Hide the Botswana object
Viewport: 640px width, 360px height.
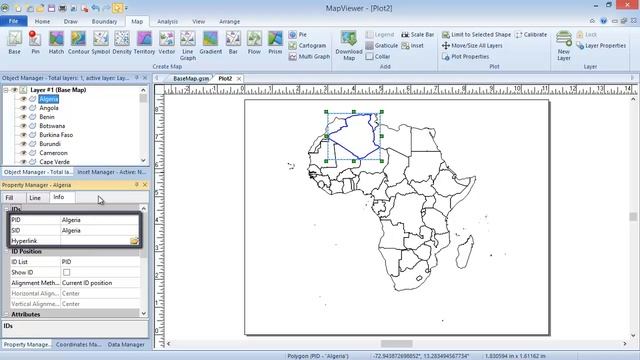tap(24, 126)
